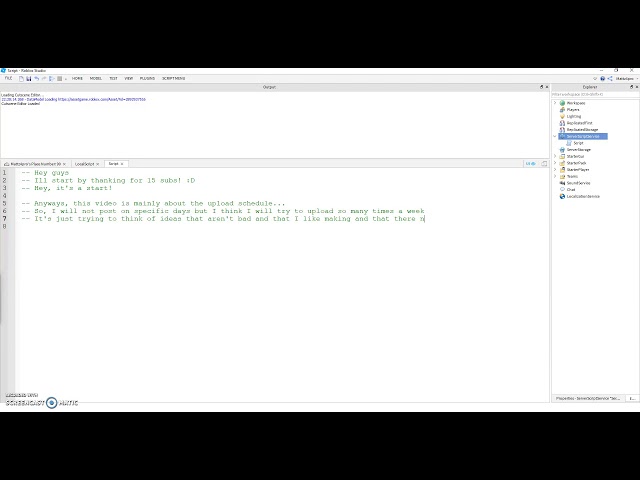Switch to the HOME ribbon tab
This screenshot has height=480, width=640.
click(77, 78)
